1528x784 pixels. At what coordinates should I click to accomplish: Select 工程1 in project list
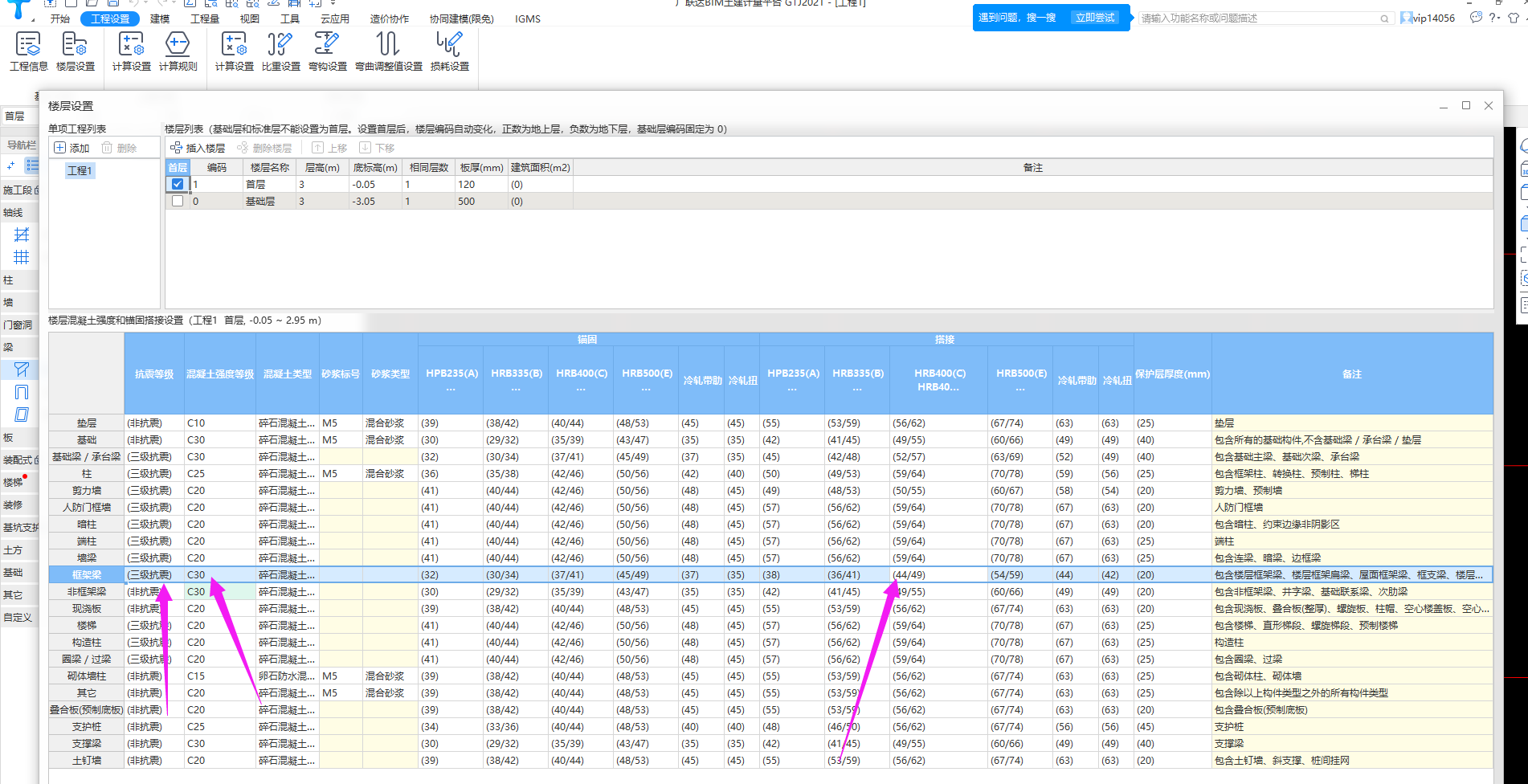tap(80, 170)
